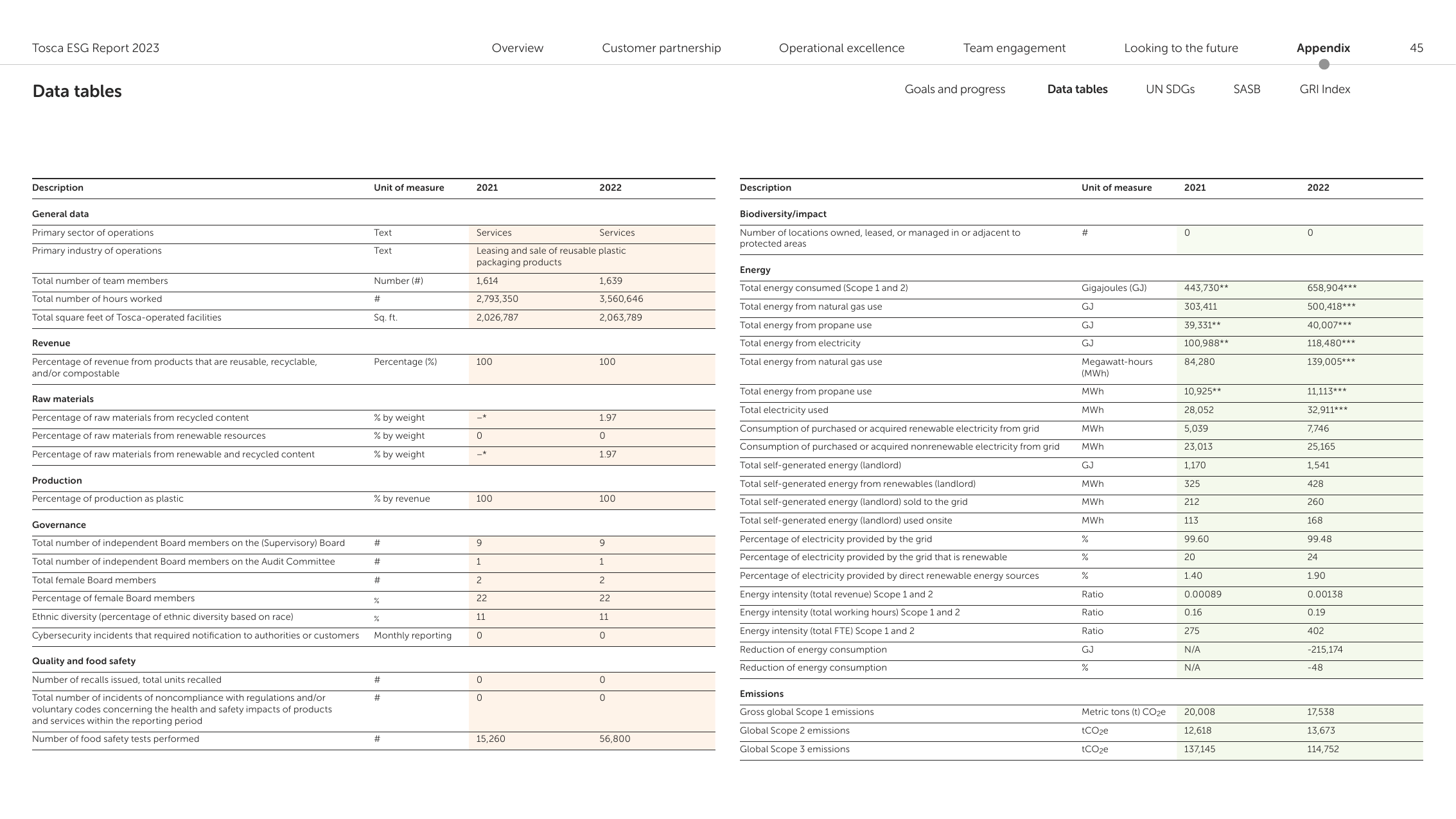Select the 2,063,789 square feet cell
1456x819 pixels.
(x=620, y=317)
